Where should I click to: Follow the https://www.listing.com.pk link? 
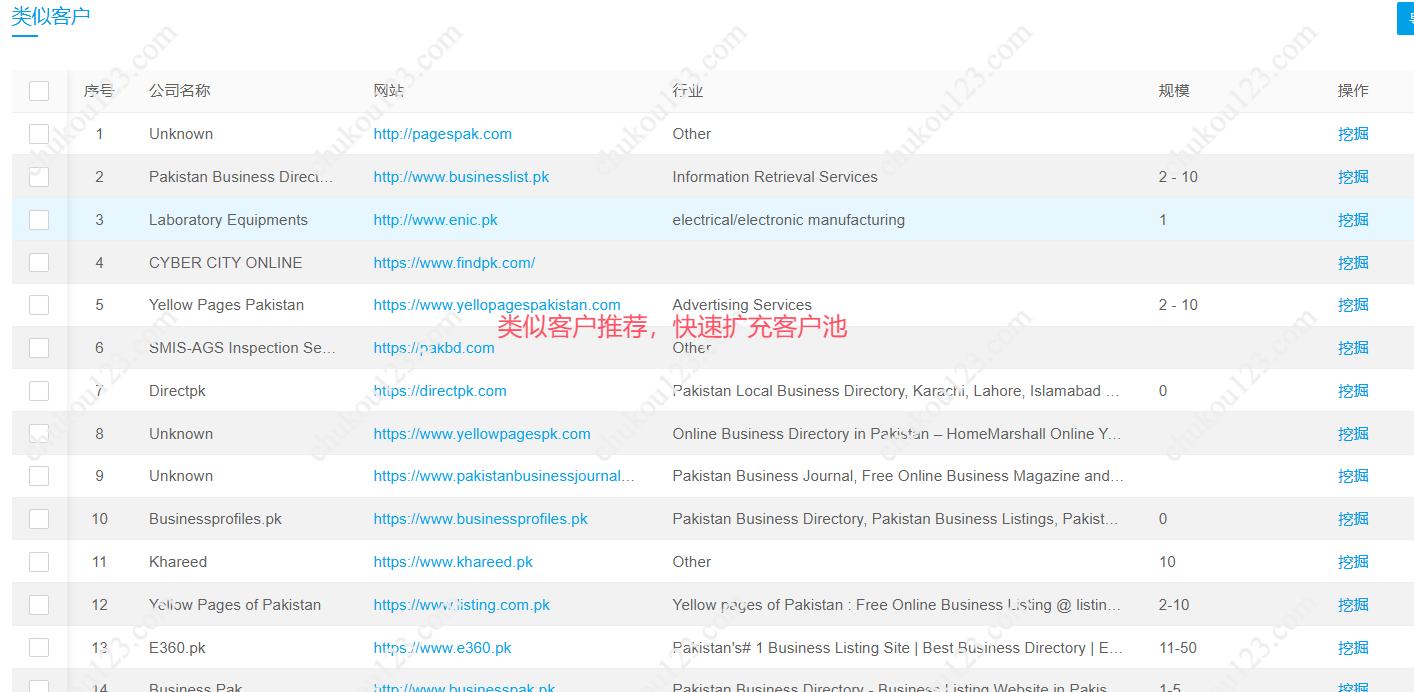(461, 605)
